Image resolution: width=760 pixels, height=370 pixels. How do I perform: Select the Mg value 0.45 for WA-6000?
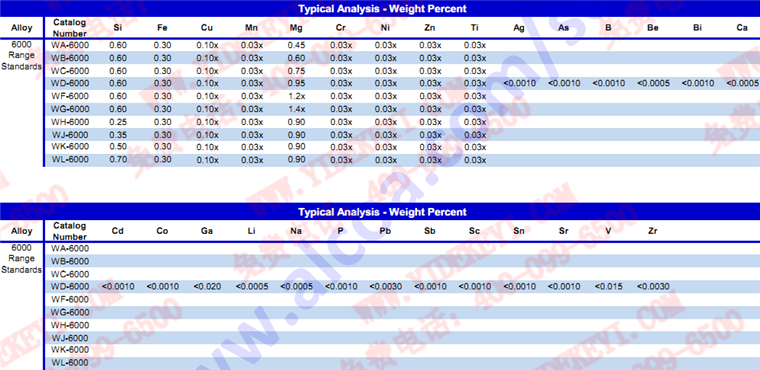click(x=296, y=46)
